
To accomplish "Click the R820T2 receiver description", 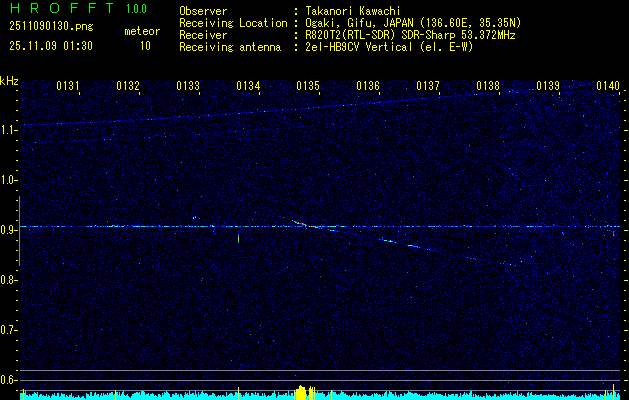I will tap(410, 35).
